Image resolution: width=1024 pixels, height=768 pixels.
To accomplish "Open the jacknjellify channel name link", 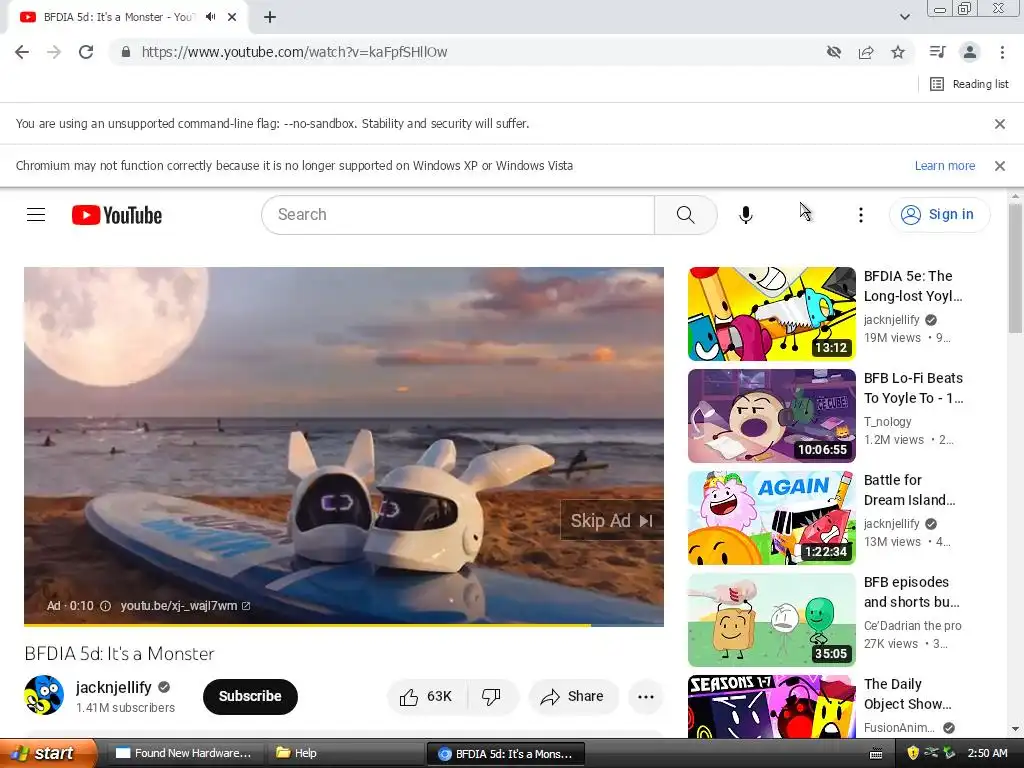I will tap(114, 687).
